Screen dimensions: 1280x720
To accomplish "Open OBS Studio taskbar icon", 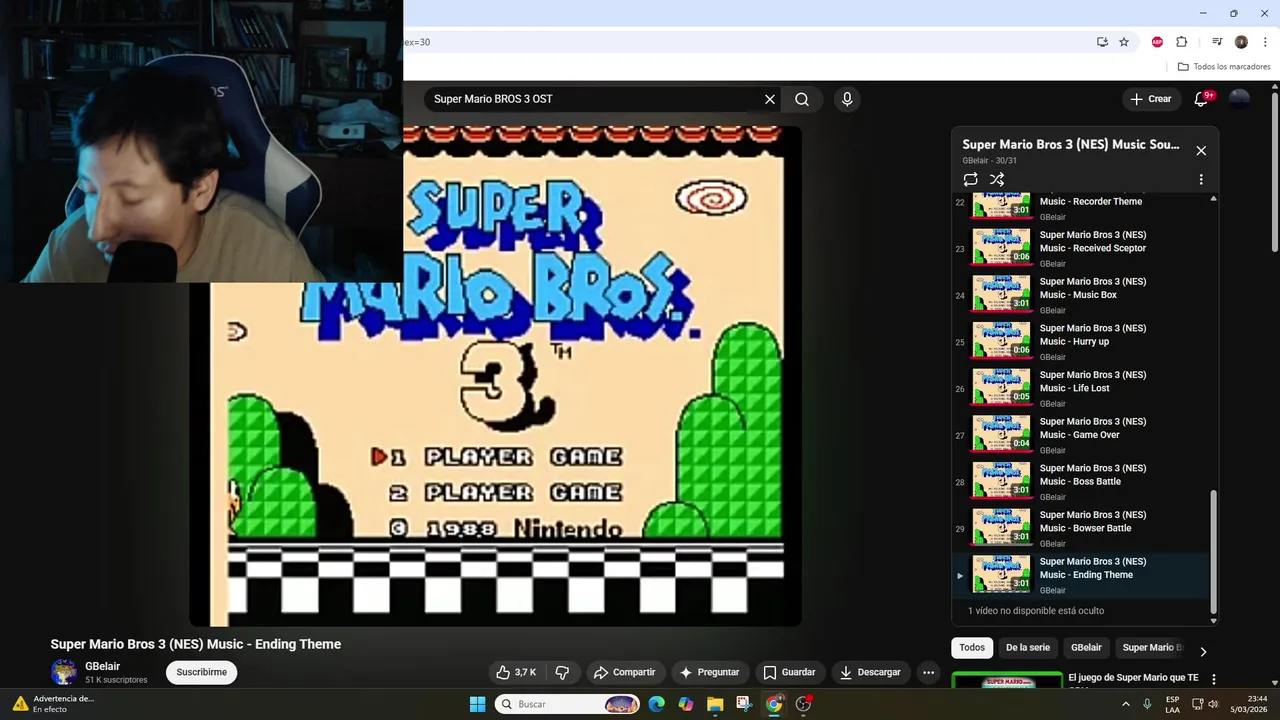I will point(803,704).
